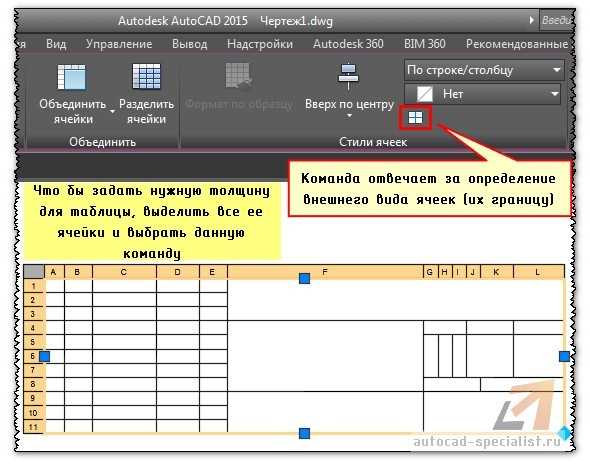Select table row header 4
The width and height of the screenshot is (591, 461).
coord(34,328)
